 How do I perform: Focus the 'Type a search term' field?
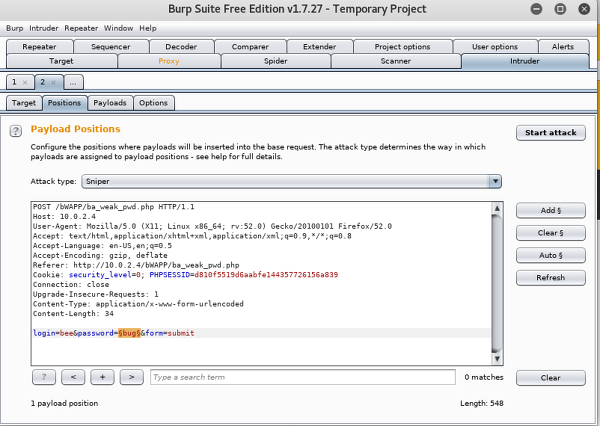(303, 377)
